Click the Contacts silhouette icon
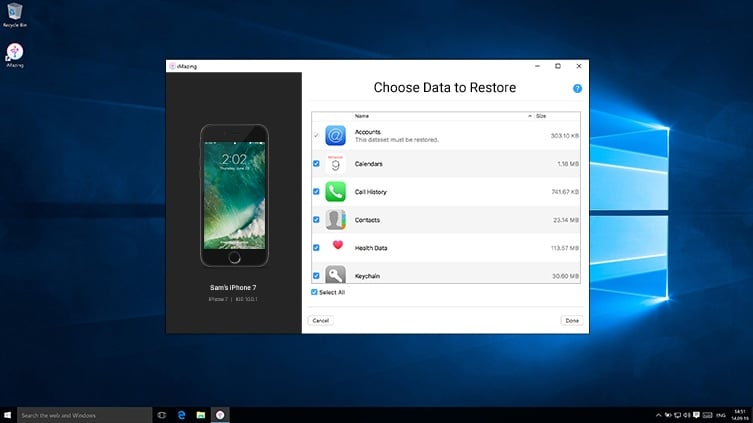Image resolution: width=753 pixels, height=423 pixels. (x=335, y=219)
